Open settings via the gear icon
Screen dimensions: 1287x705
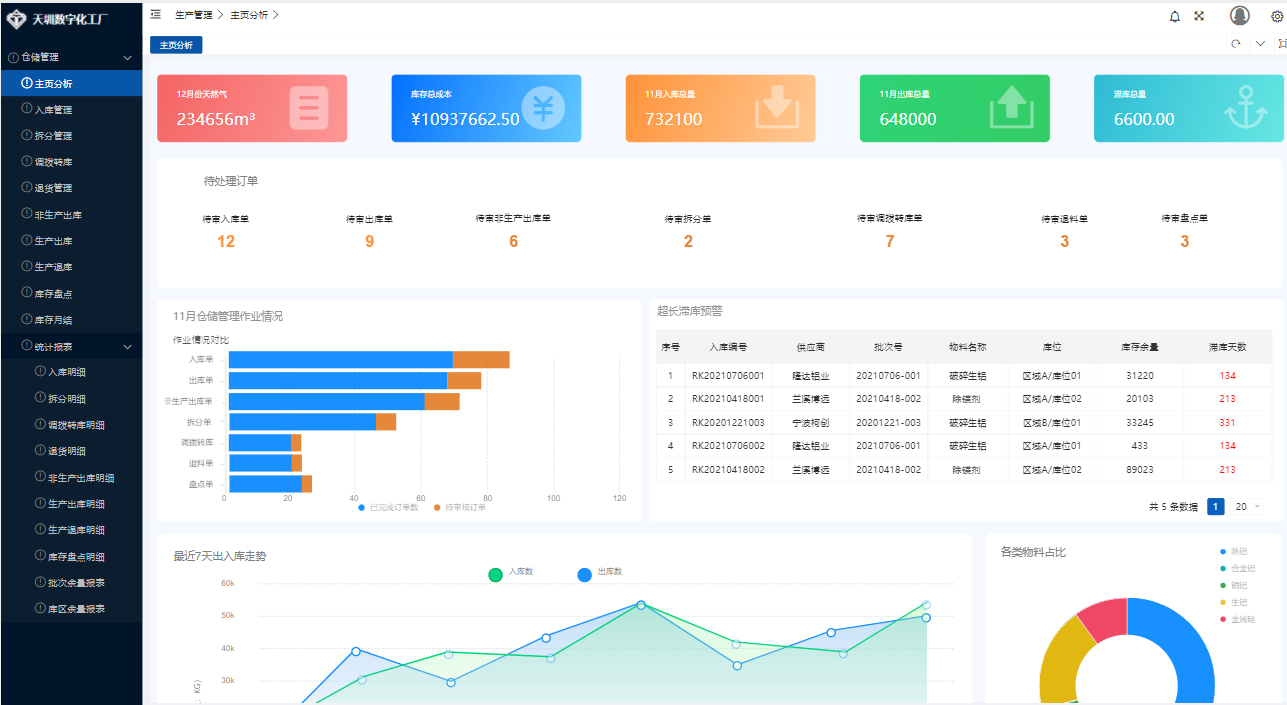click(1276, 17)
